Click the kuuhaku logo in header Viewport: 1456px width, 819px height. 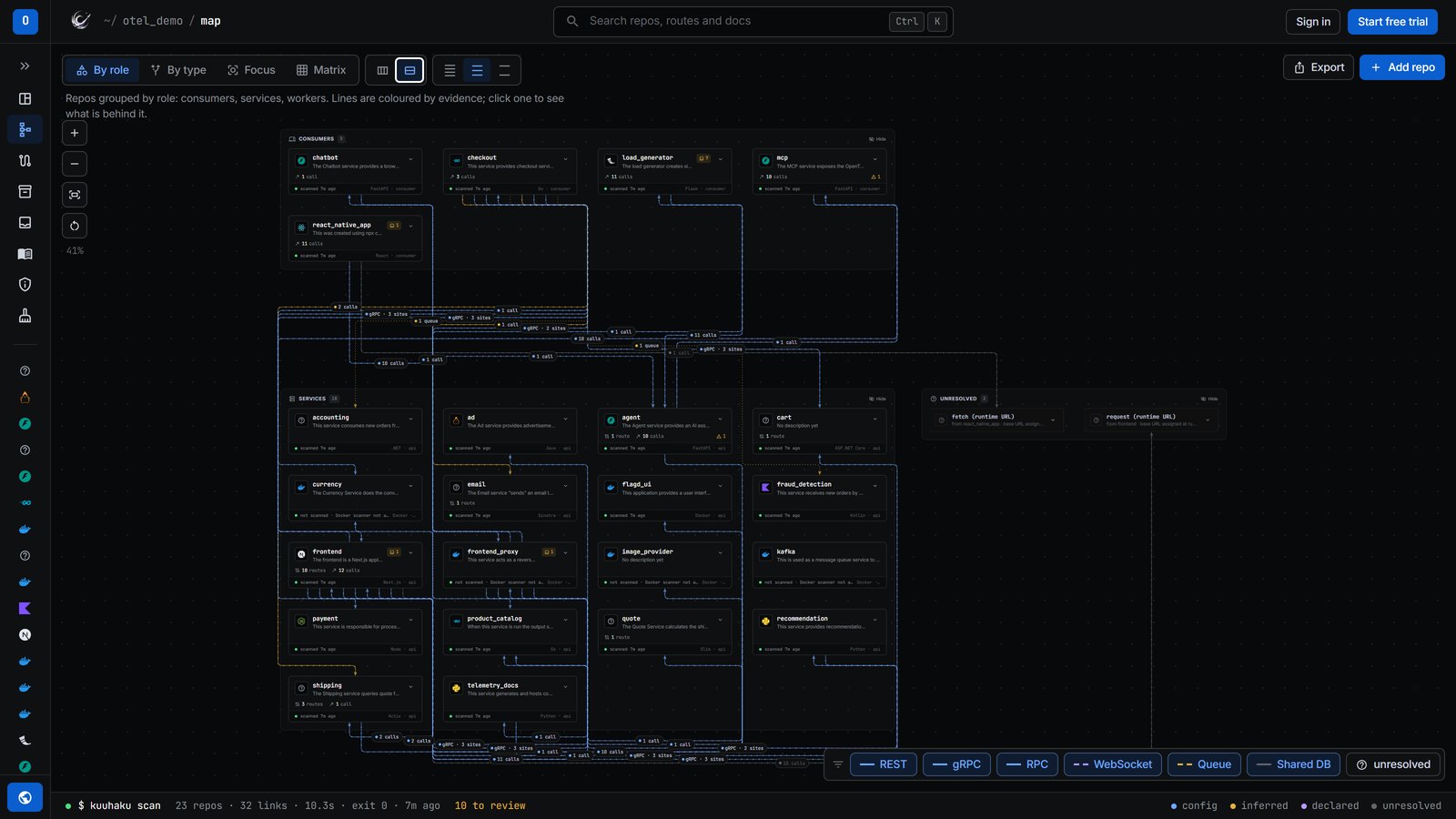(81, 21)
